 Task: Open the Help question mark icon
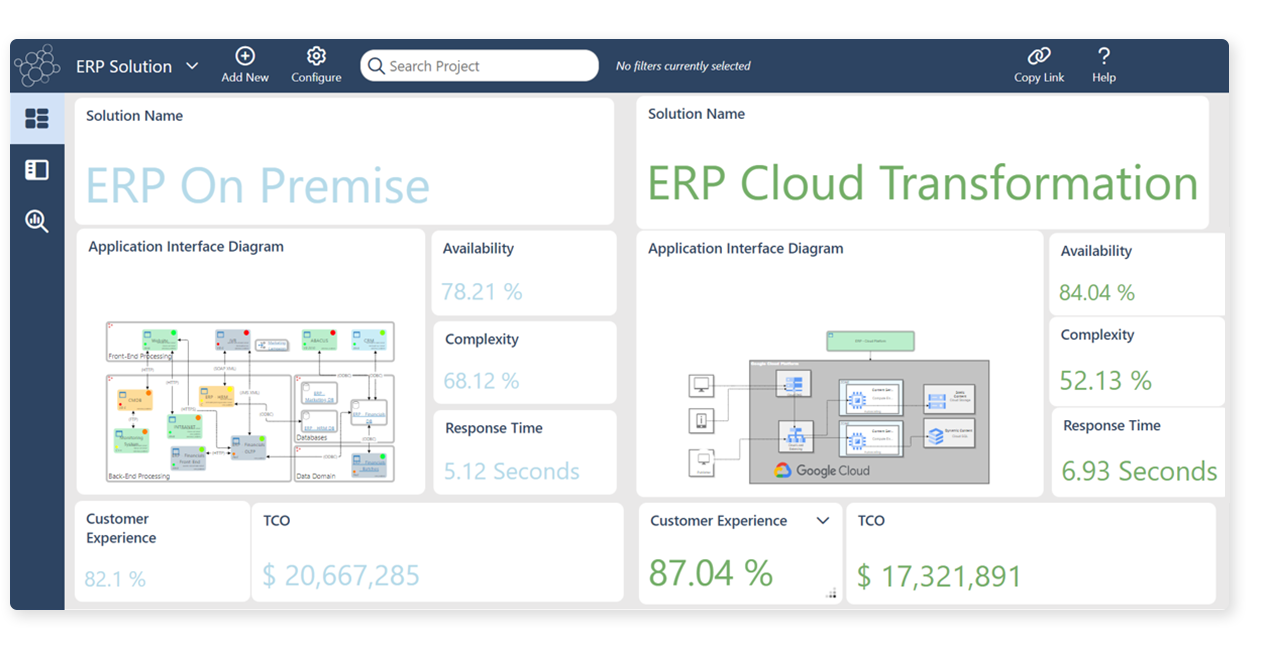1103,56
